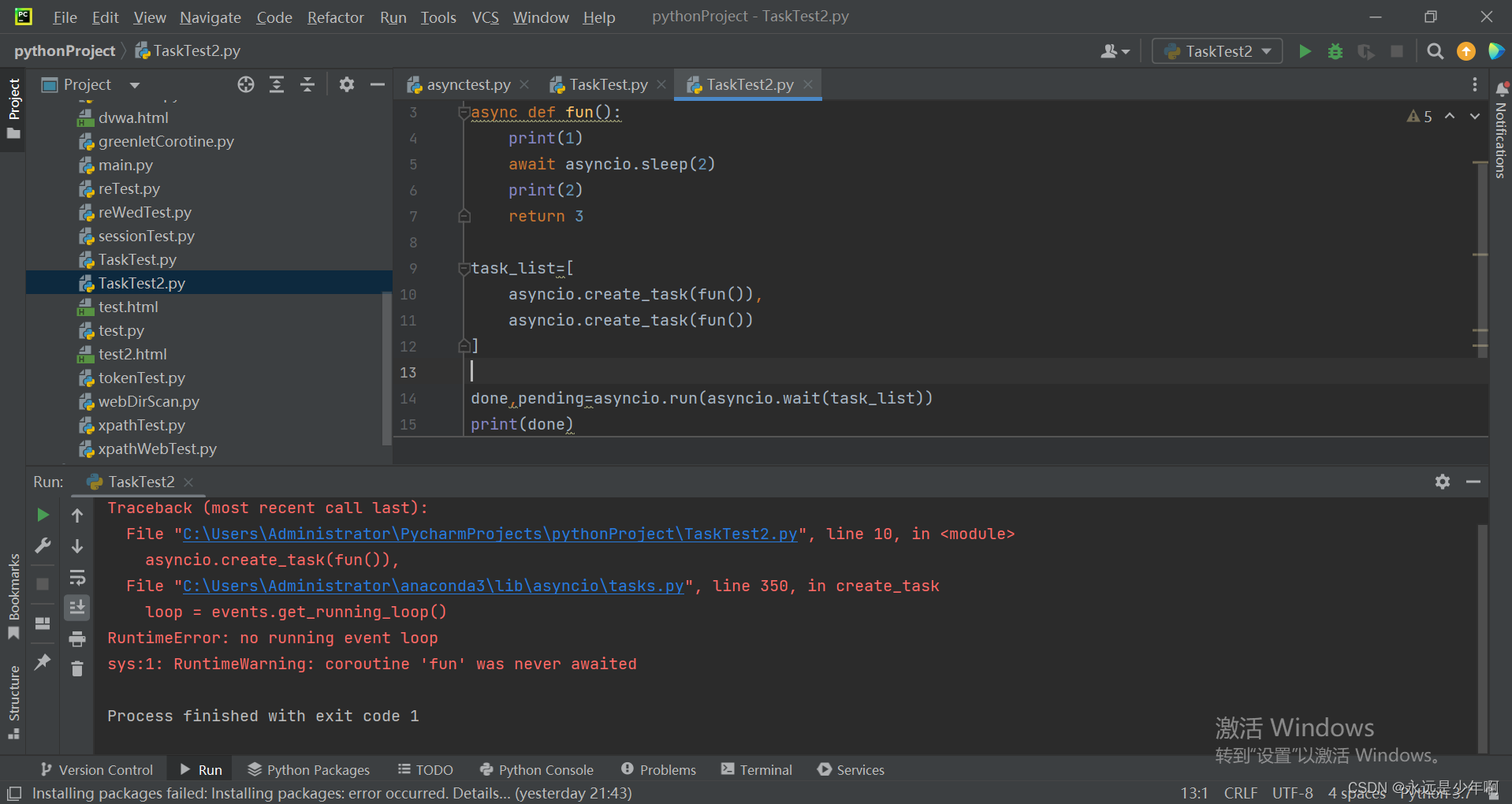Open Search Everywhere magnifier icon
The width and height of the screenshot is (1512, 804).
click(x=1436, y=51)
